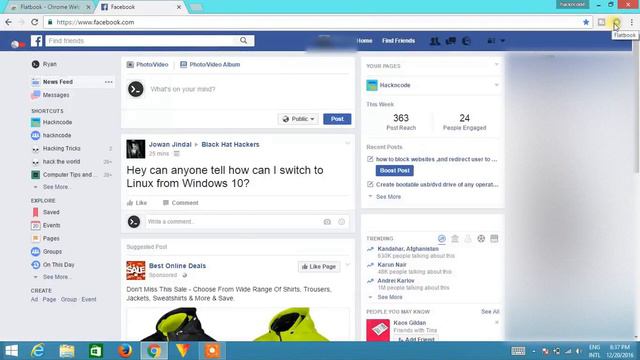This screenshot has height=360, width=640.
Task: Like Jowan Jindal's post
Action: point(137,202)
